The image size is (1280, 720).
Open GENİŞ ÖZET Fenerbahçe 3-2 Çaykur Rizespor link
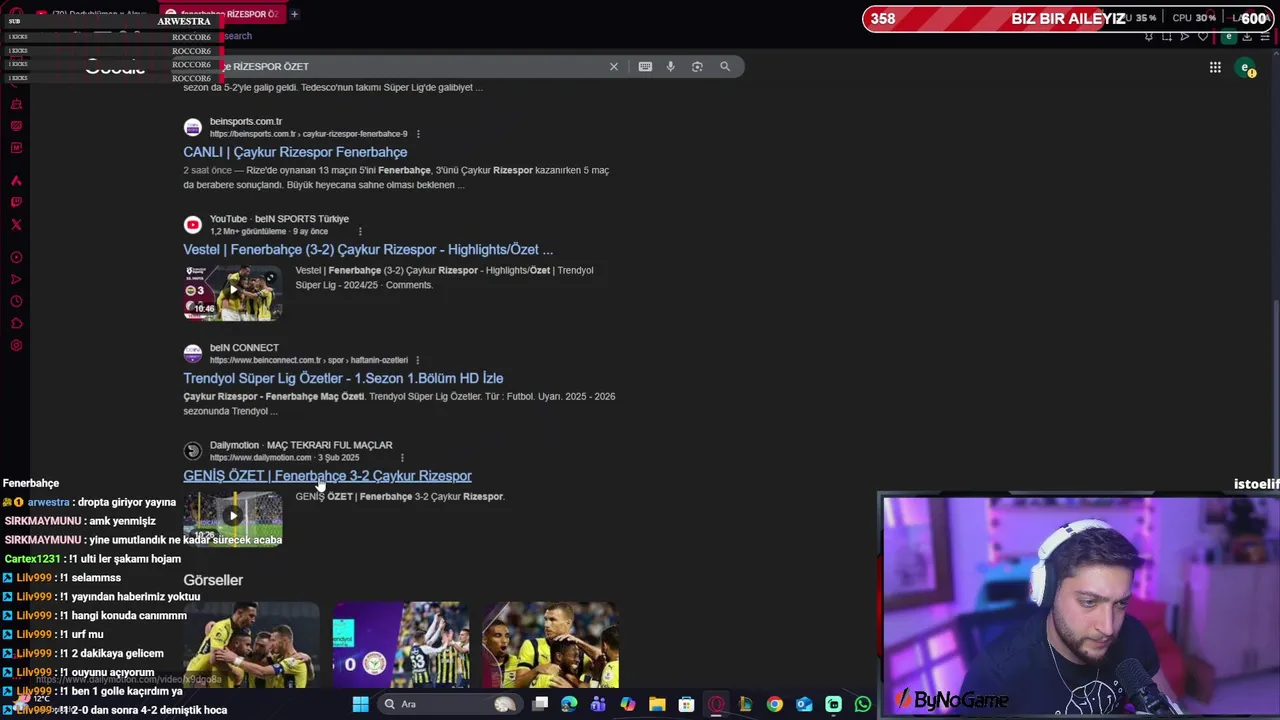click(x=327, y=476)
